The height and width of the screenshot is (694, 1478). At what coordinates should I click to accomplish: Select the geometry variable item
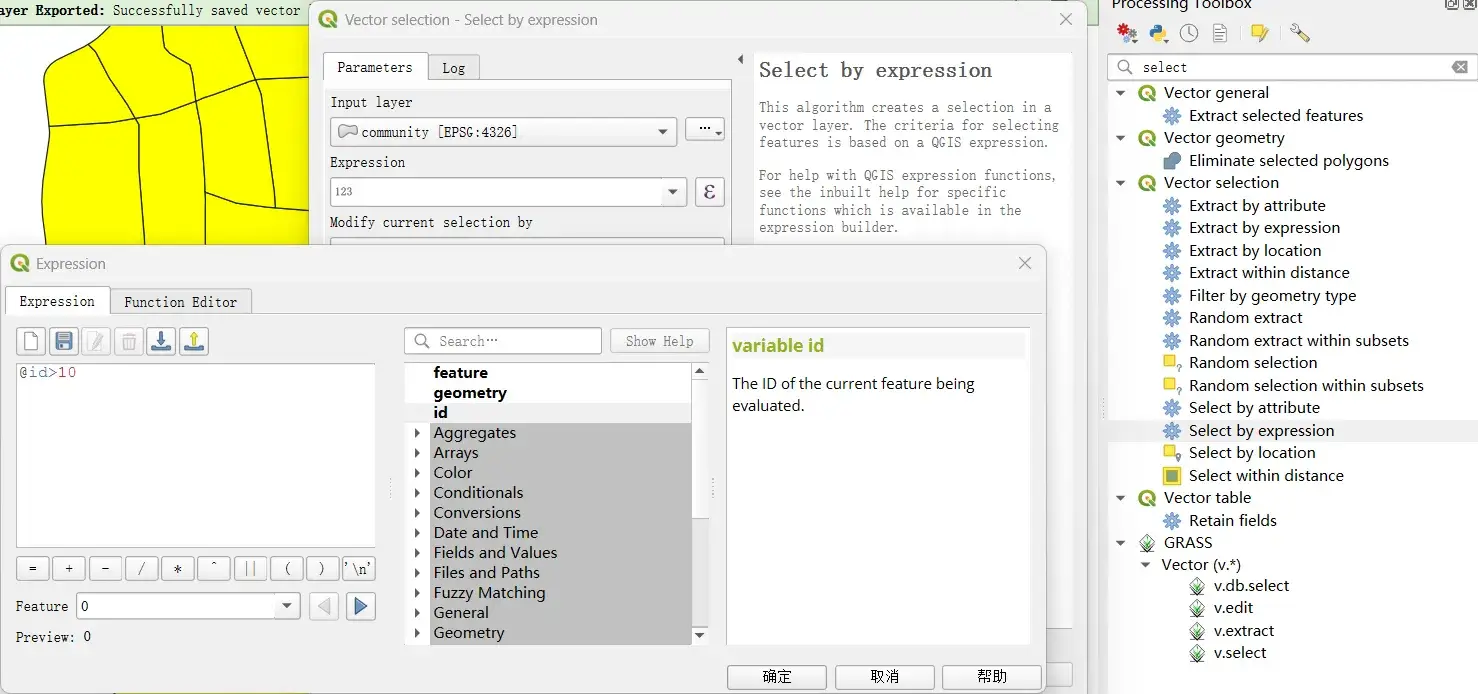pos(470,393)
